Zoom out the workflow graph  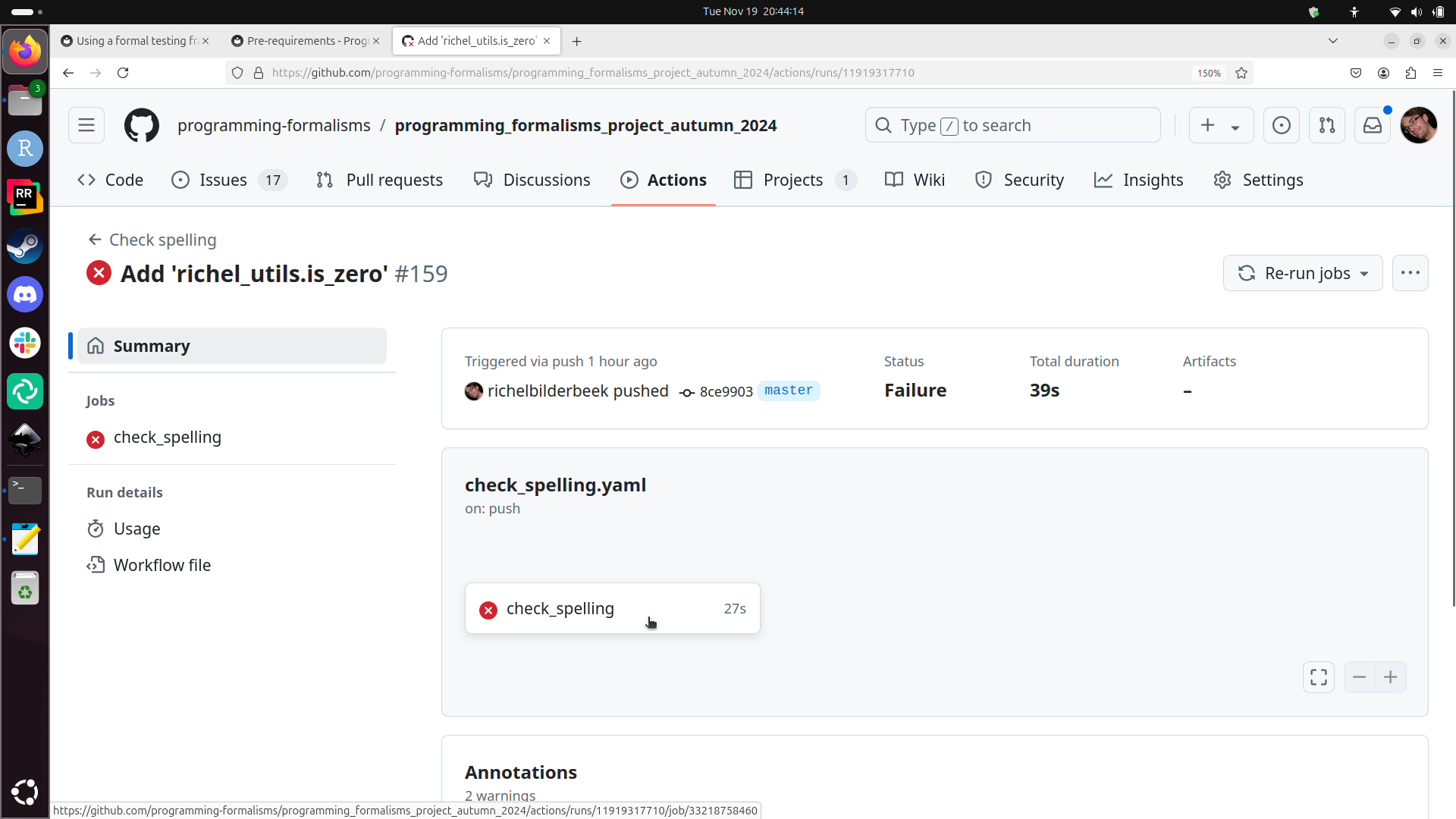[1359, 677]
